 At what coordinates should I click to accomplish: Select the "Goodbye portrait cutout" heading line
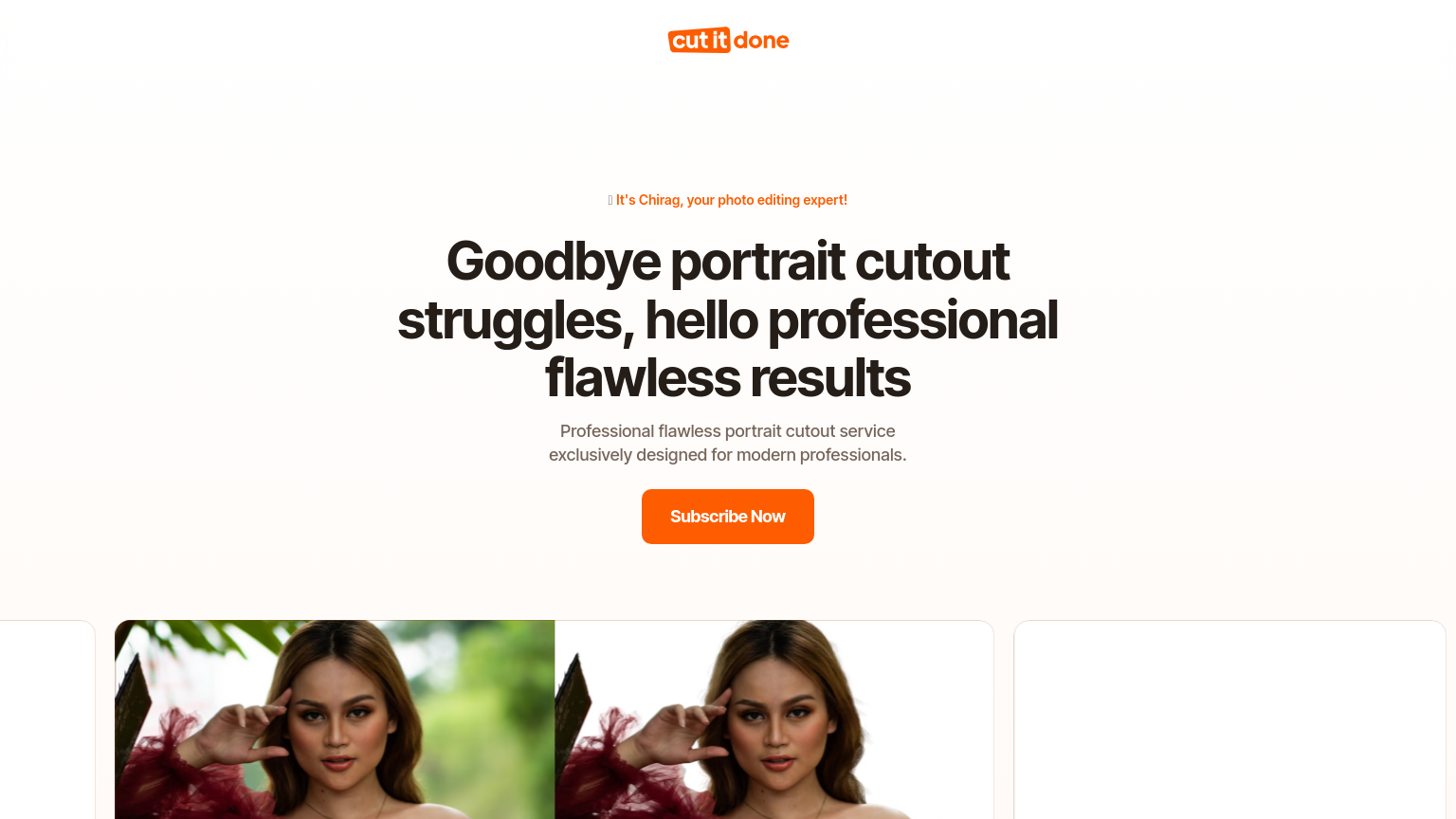tap(728, 262)
